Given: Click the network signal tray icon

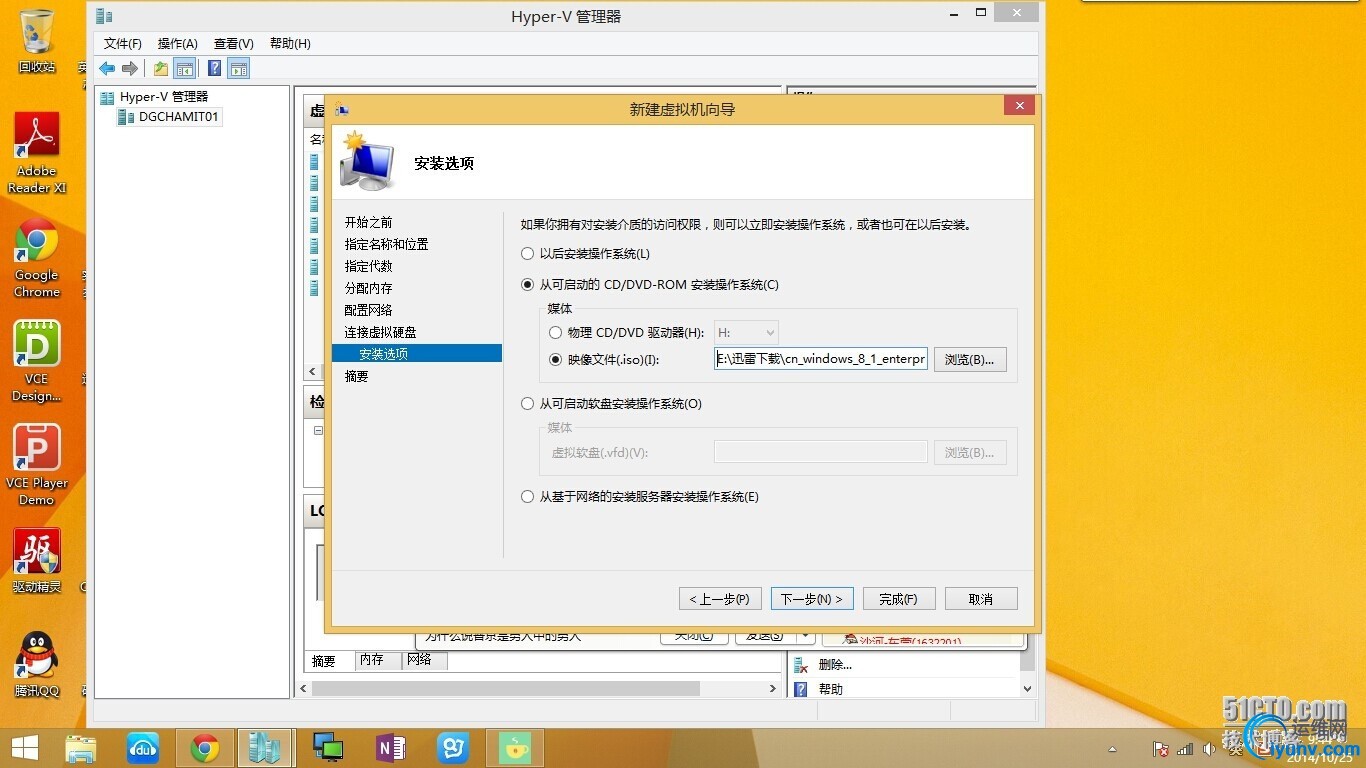Looking at the screenshot, I should [1185, 748].
